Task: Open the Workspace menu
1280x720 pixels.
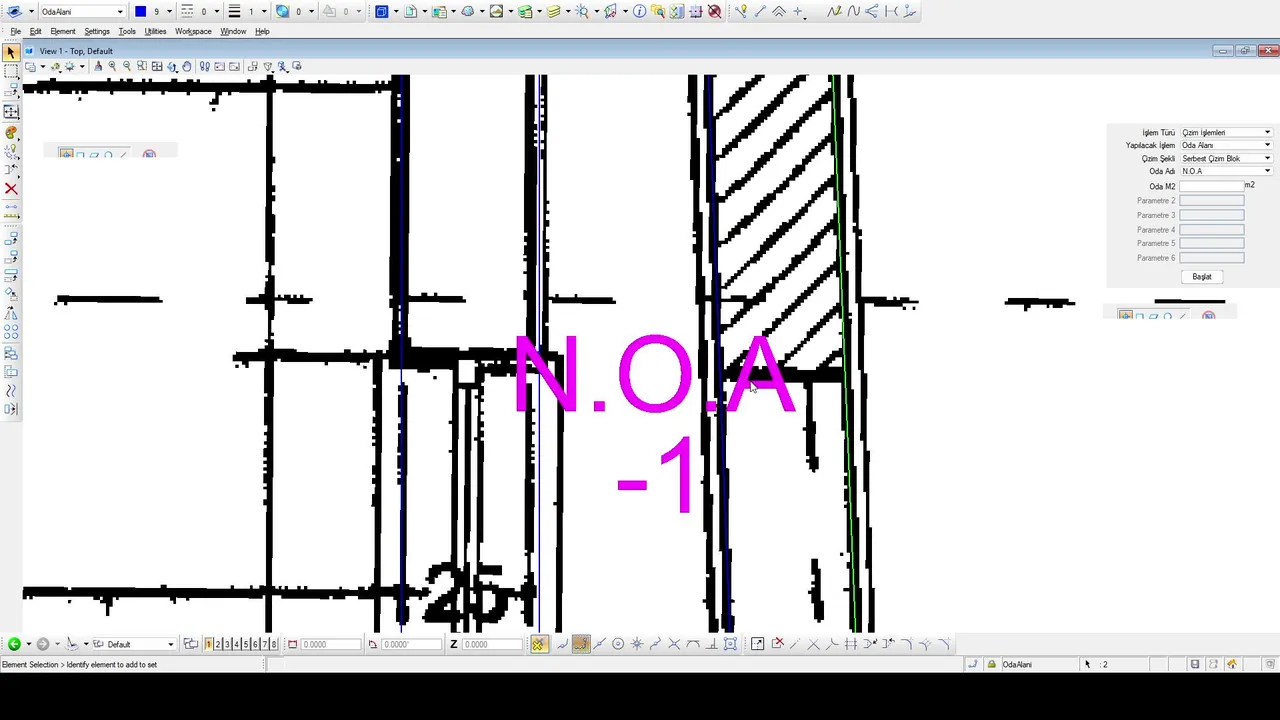Action: click(x=193, y=31)
